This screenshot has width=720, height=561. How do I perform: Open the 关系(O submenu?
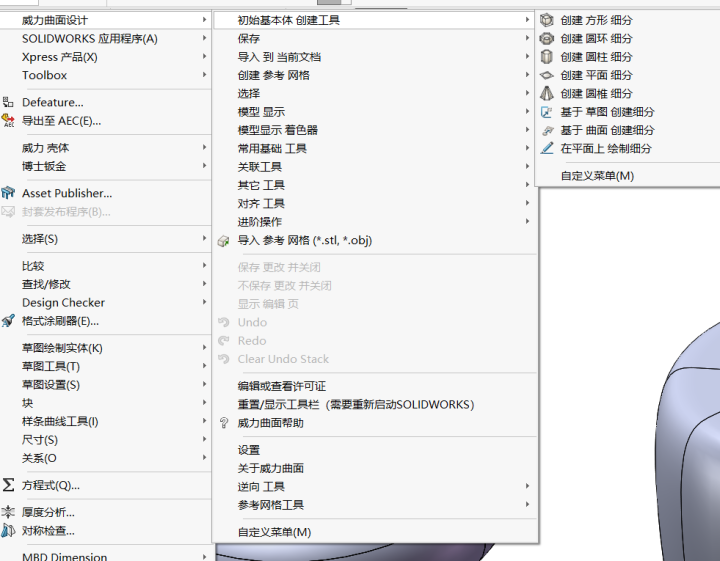[x=105, y=458]
